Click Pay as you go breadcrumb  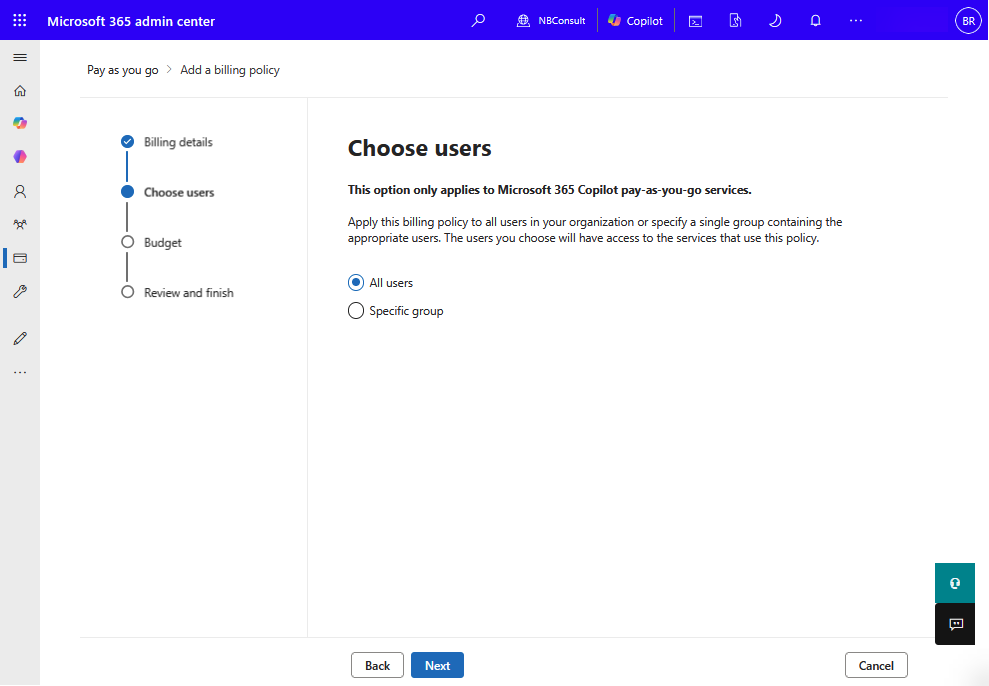coord(123,70)
